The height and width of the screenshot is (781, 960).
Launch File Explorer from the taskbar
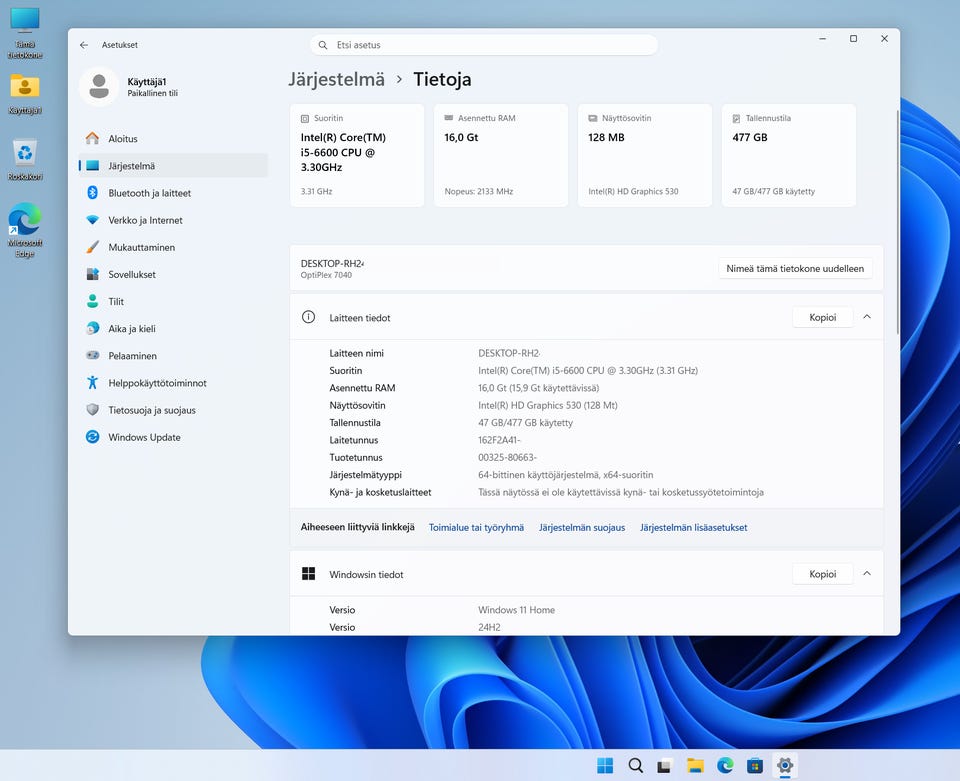tap(695, 765)
